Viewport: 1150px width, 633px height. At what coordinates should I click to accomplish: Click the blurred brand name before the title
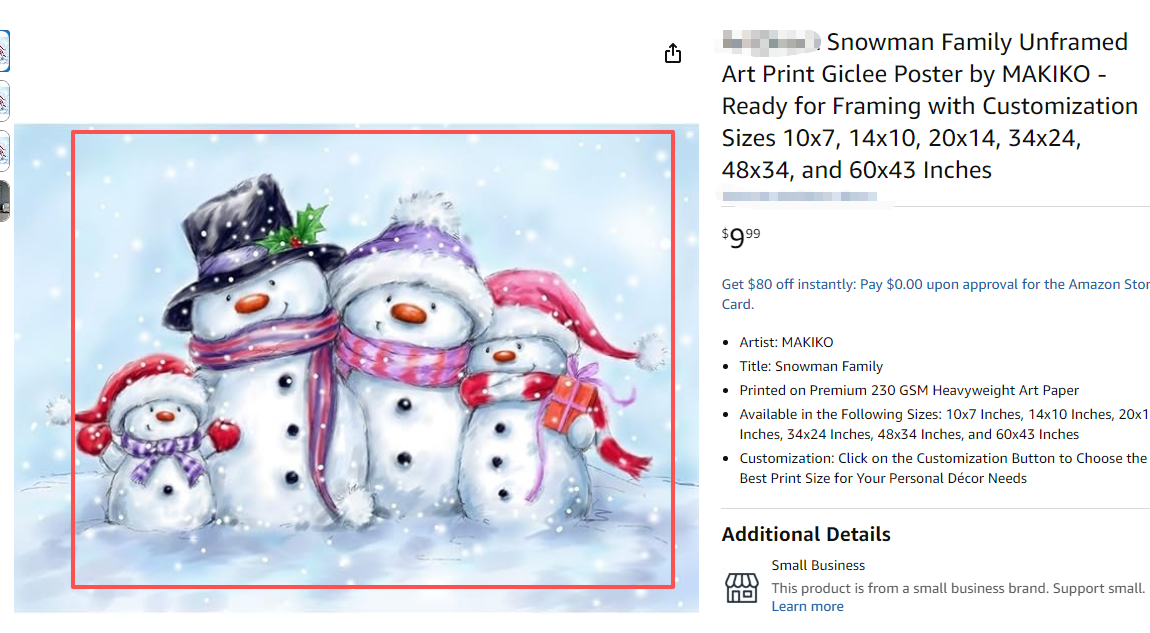(x=770, y=43)
